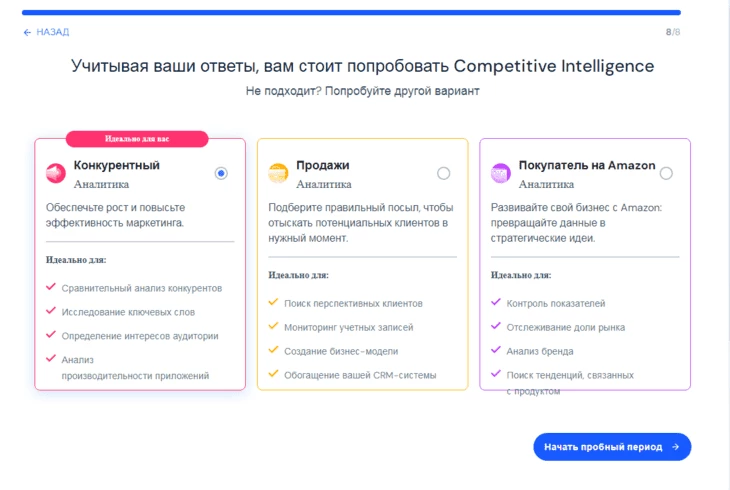Click Обогащение вашей CRM-системы list item
The height and width of the screenshot is (490, 730).
tap(360, 375)
